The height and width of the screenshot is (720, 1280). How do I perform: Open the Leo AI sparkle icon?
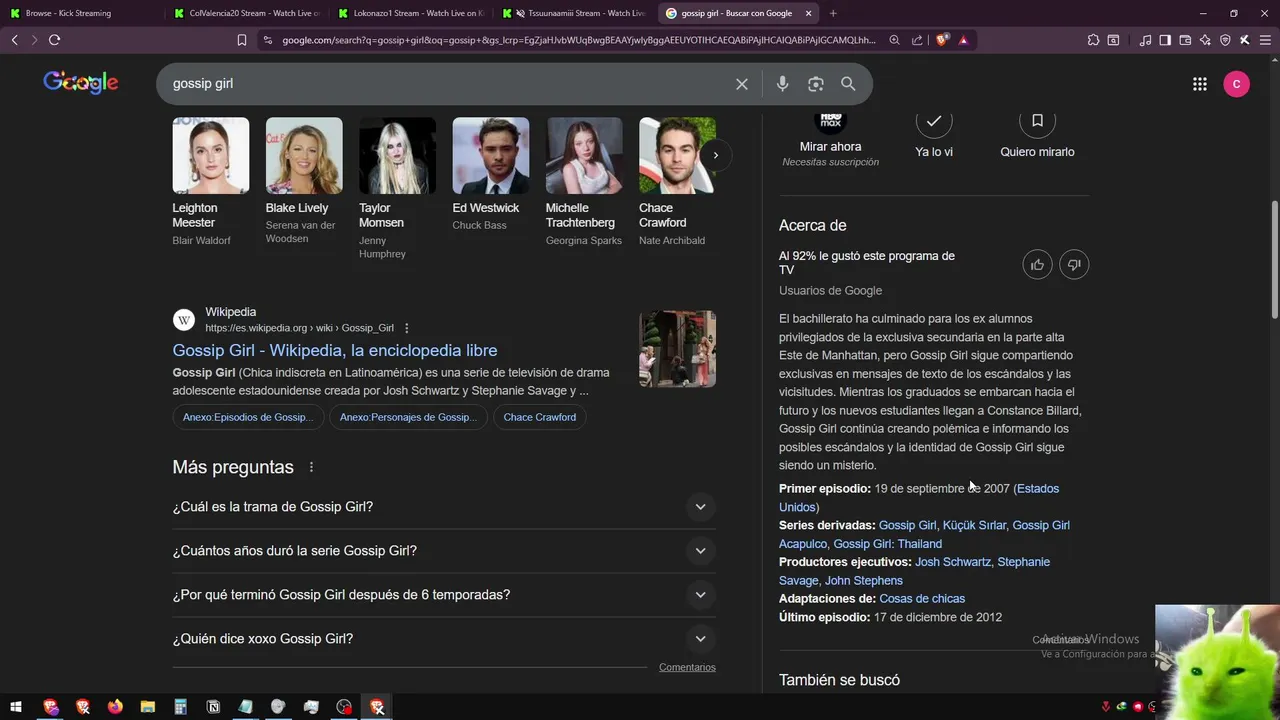click(1205, 40)
